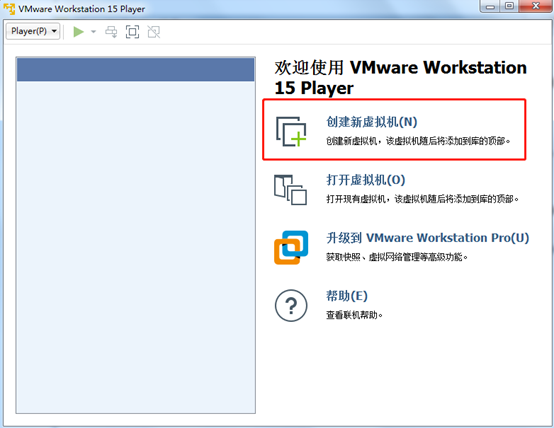Image resolution: width=554 pixels, height=428 pixels.
Task: Minimize the VMware Player window
Action: 490,6
